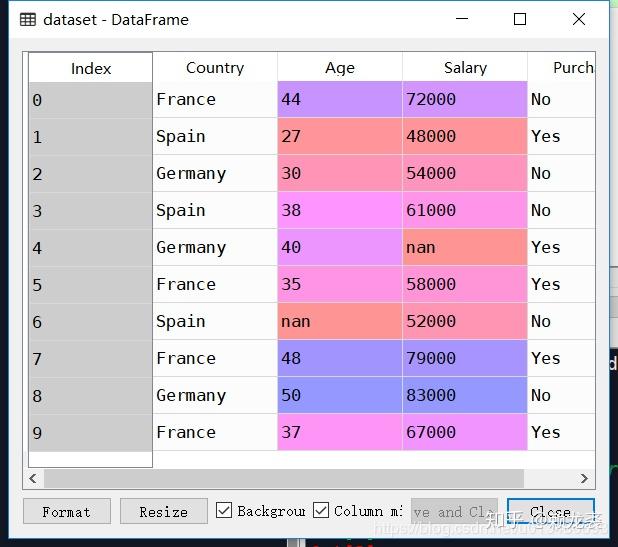Select row index 3

coord(90,210)
